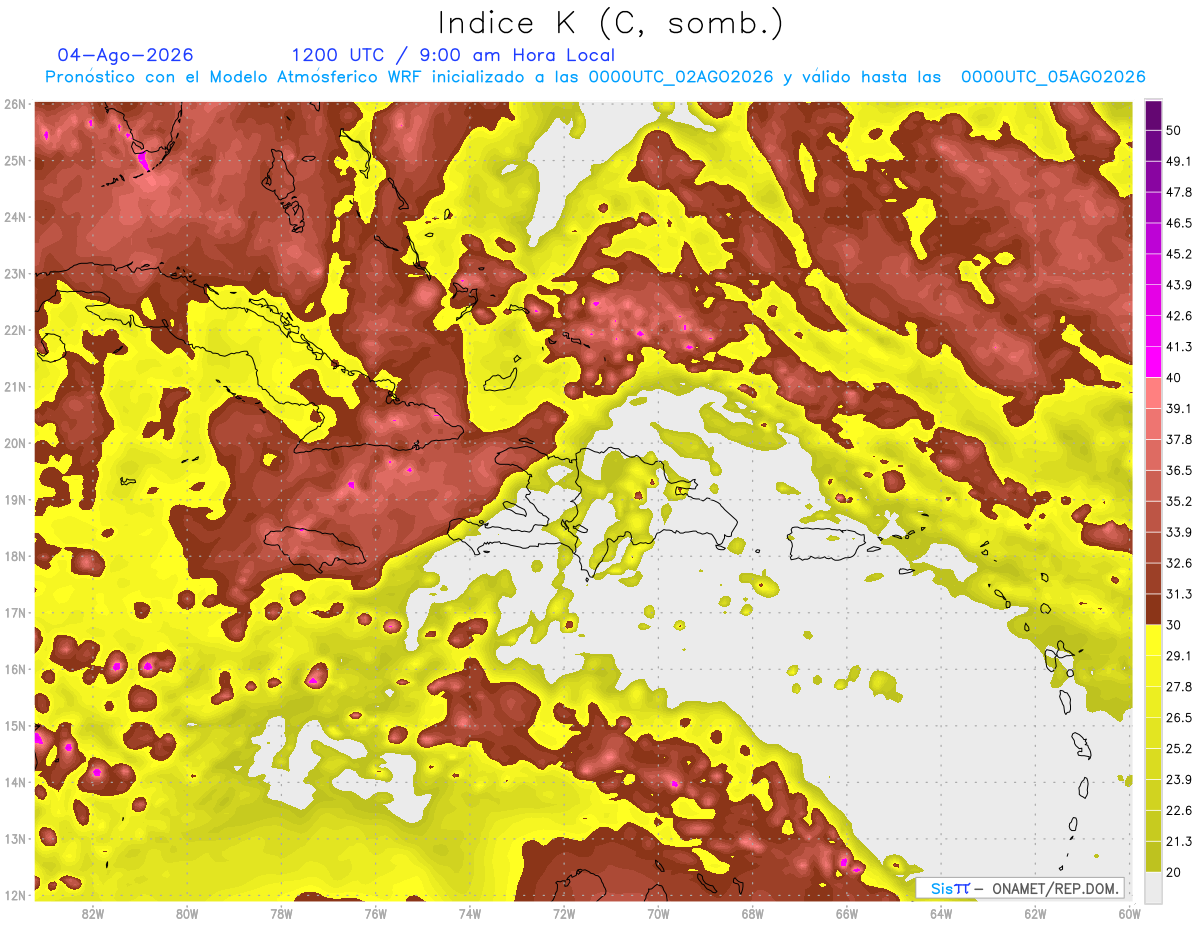Screen dimensions: 1200x927
Task: Click the latitude axis label "19N"
Action: click(15, 499)
